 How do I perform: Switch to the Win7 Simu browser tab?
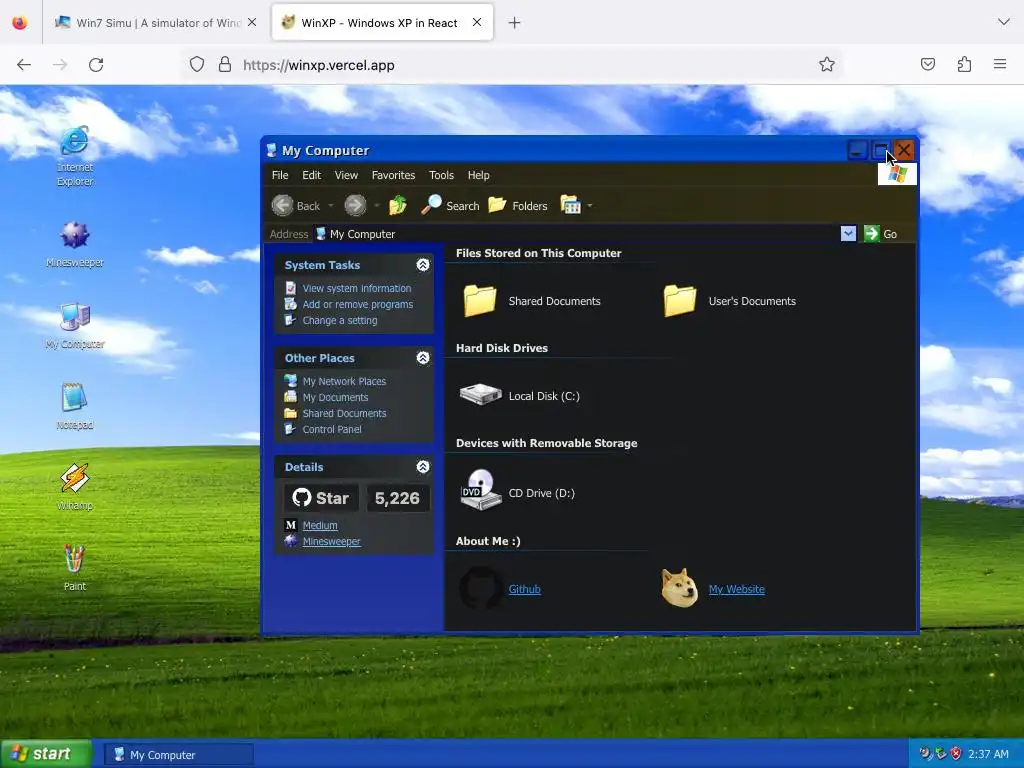pyautogui.click(x=155, y=23)
